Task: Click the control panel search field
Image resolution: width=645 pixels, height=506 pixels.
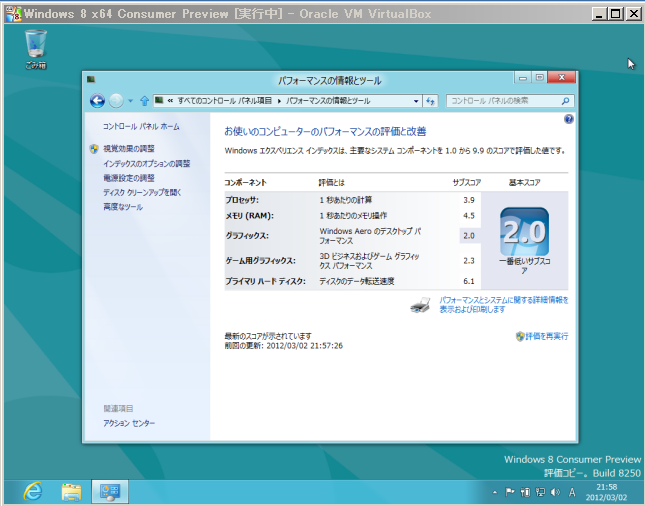Action: 505,101
